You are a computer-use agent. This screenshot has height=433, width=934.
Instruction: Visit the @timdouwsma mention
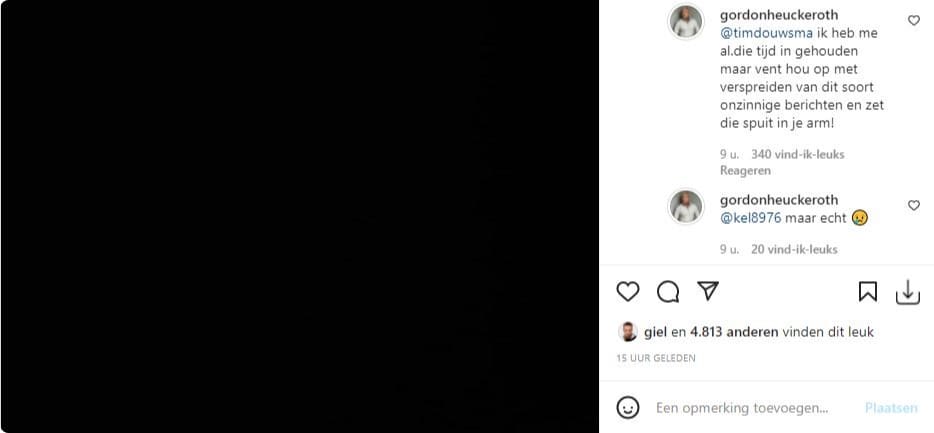(x=767, y=33)
